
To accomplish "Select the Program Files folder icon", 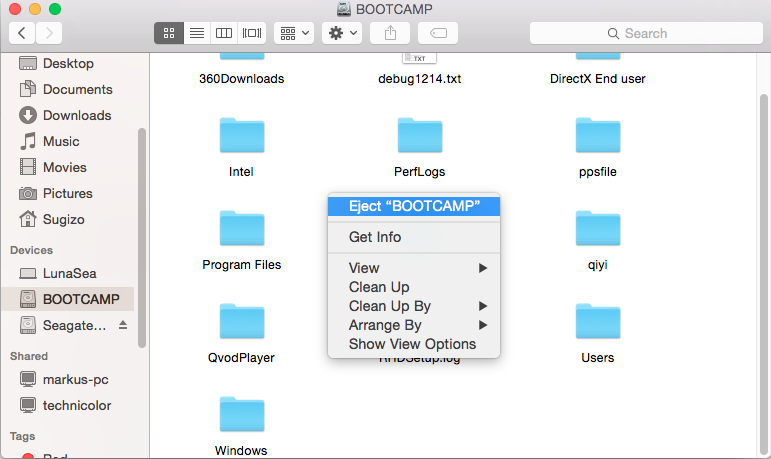I will [241, 228].
